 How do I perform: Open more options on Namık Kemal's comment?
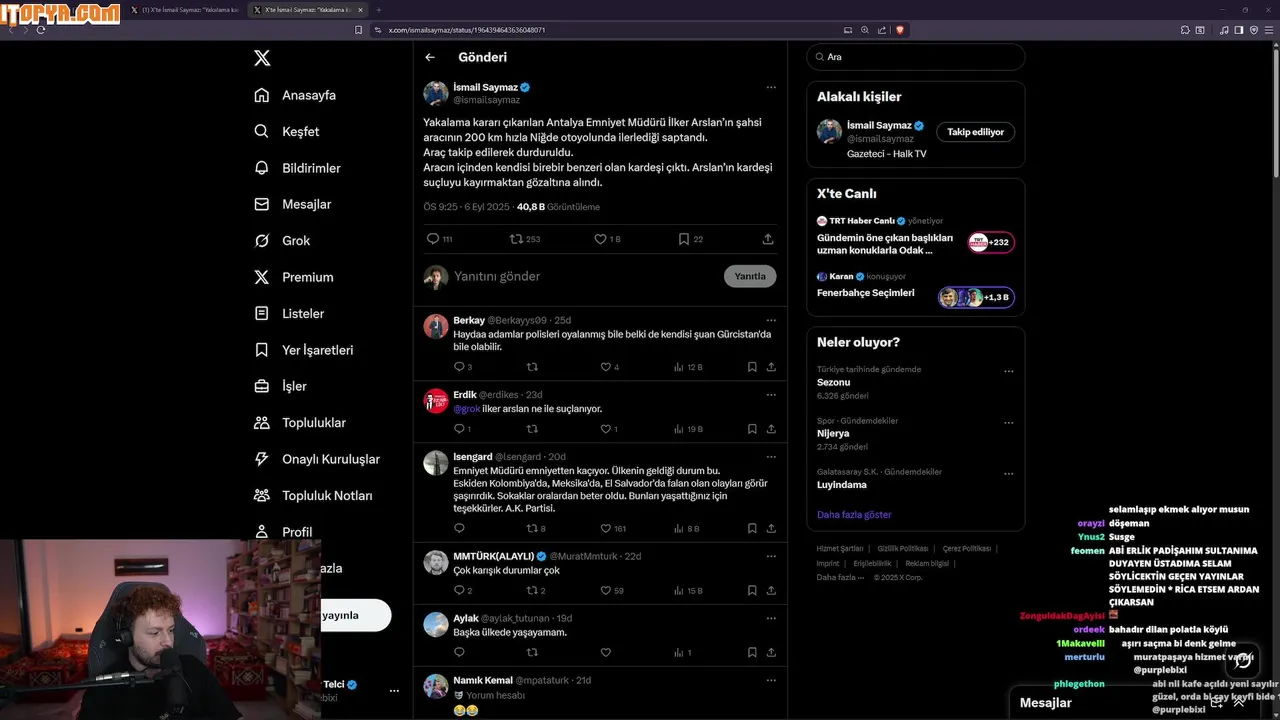click(x=771, y=680)
